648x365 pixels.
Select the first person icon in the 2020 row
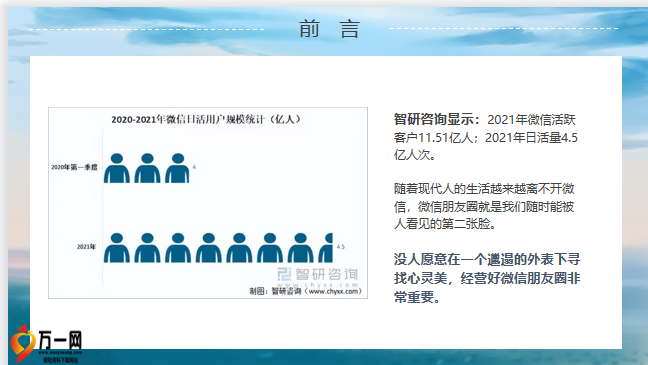click(x=117, y=168)
